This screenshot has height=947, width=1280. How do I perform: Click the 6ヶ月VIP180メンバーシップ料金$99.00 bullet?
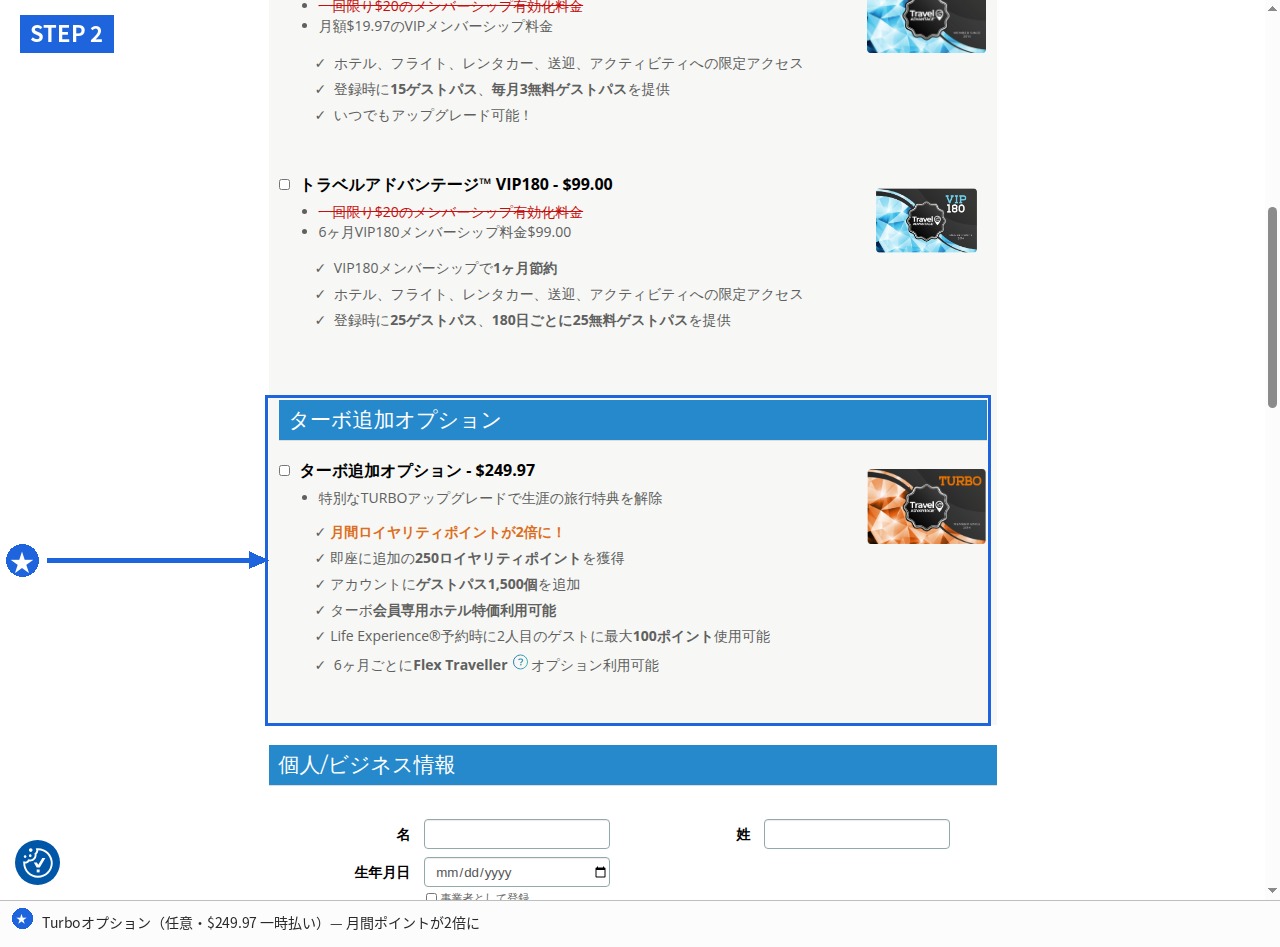tap(445, 232)
